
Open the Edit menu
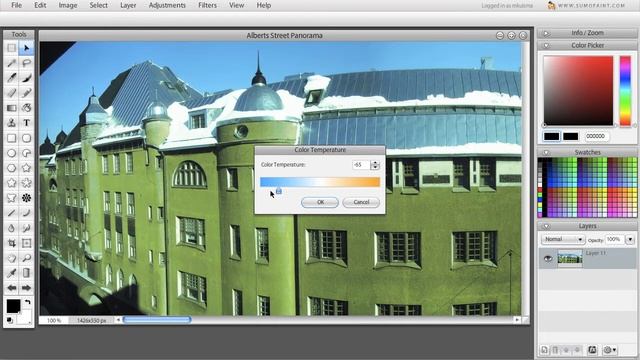40,5
